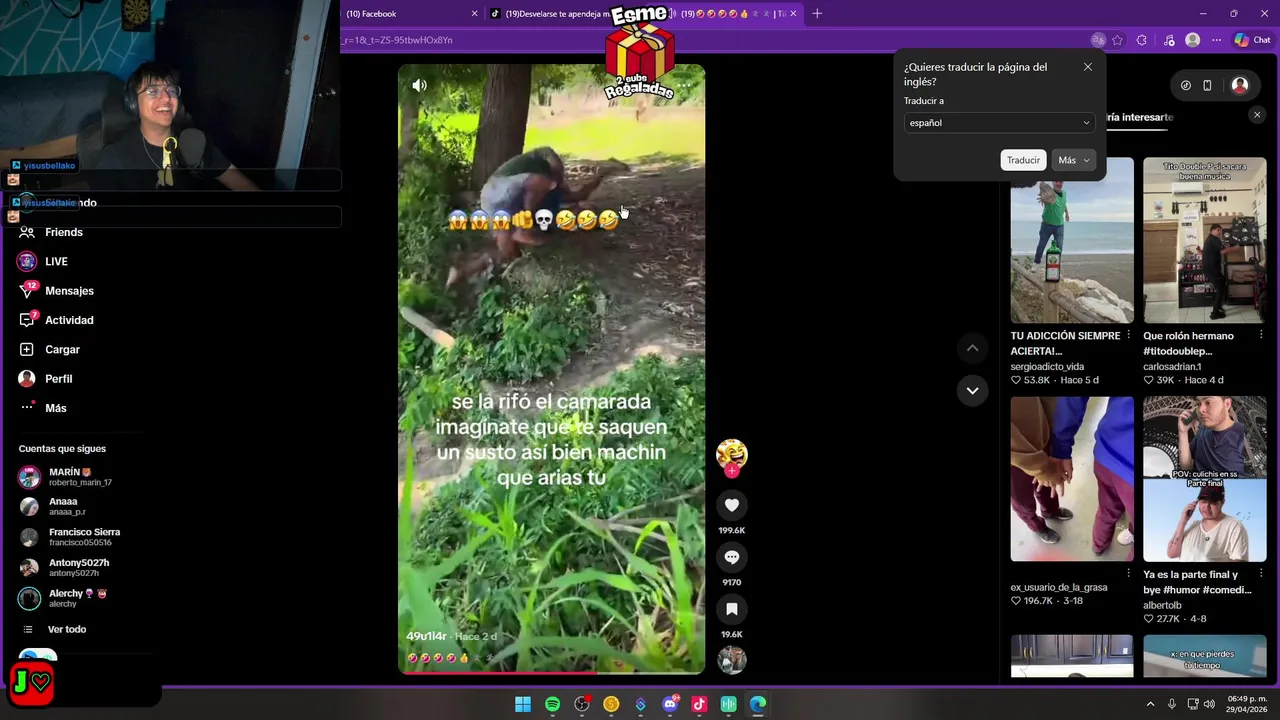Open MARÍN followed account
The width and height of the screenshot is (1280, 720).
click(80, 477)
